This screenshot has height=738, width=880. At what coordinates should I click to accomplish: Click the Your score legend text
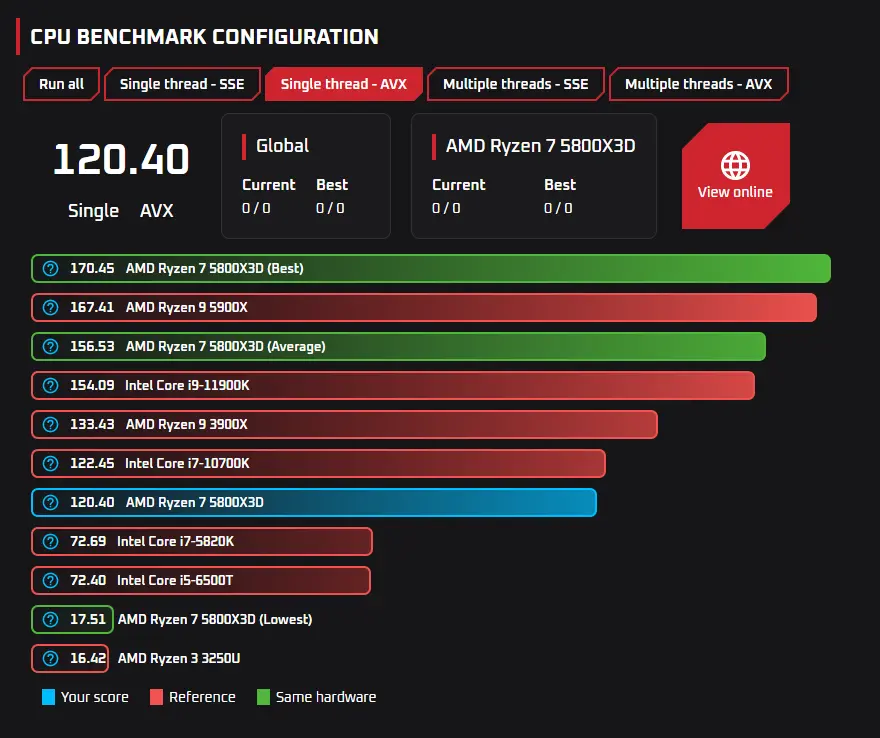[95, 697]
